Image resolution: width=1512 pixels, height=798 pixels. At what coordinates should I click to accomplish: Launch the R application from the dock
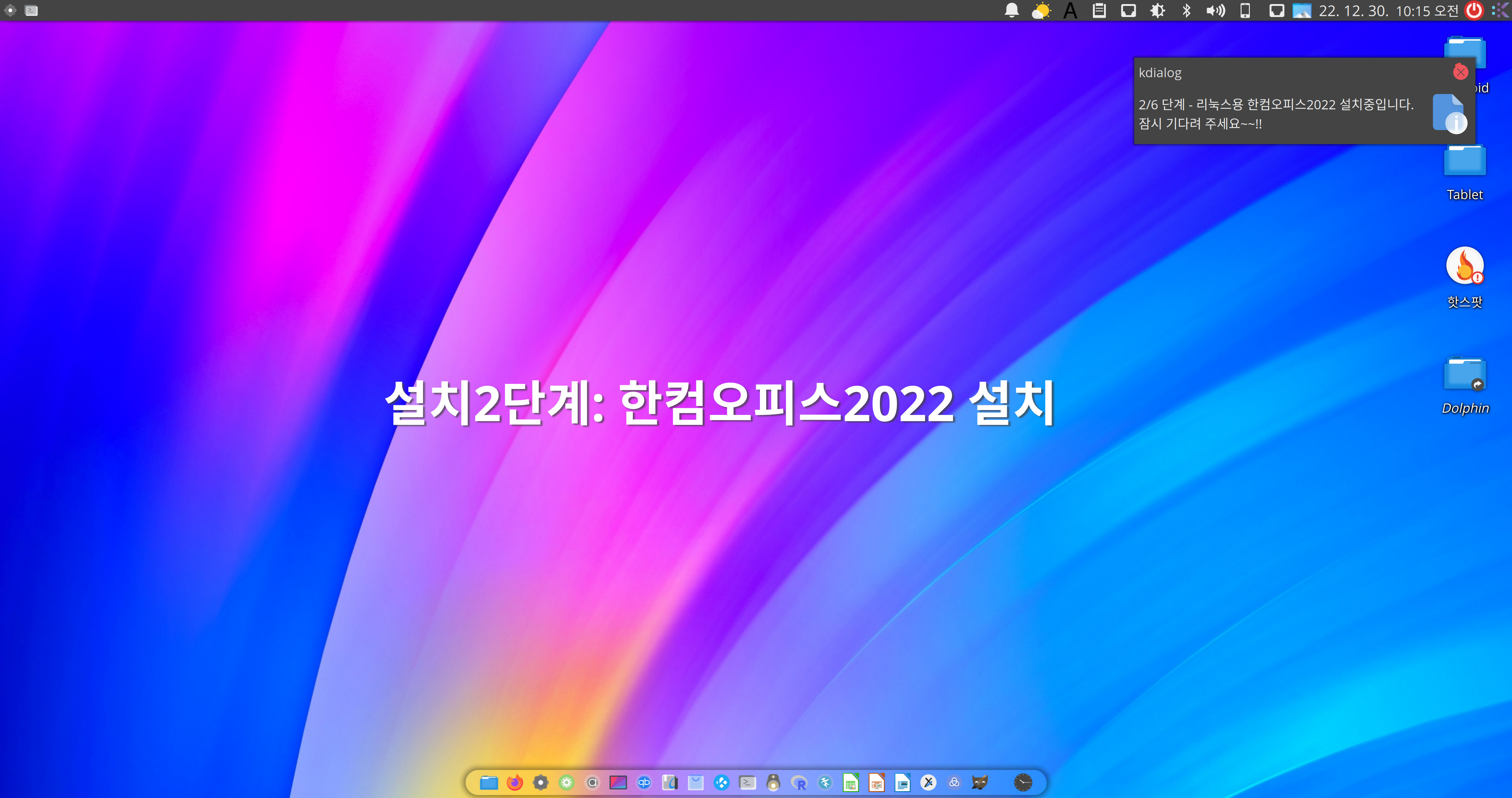click(799, 783)
